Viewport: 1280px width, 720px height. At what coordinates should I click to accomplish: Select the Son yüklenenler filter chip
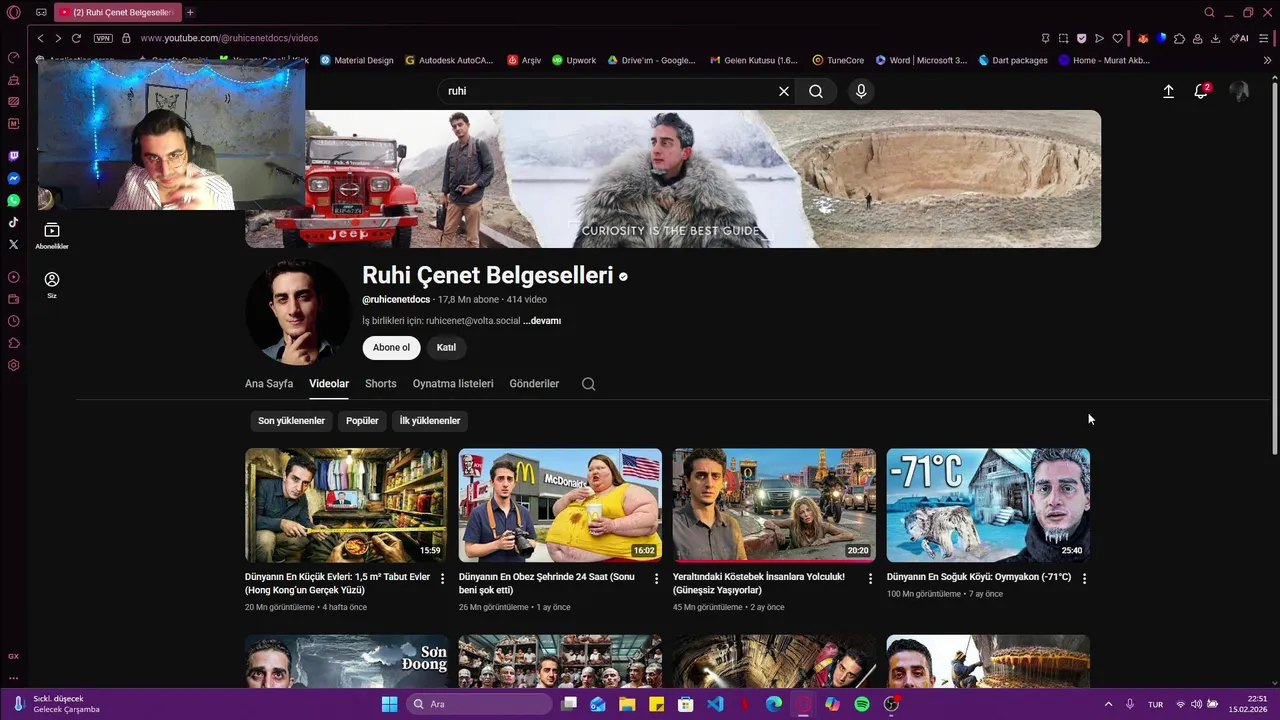click(291, 421)
